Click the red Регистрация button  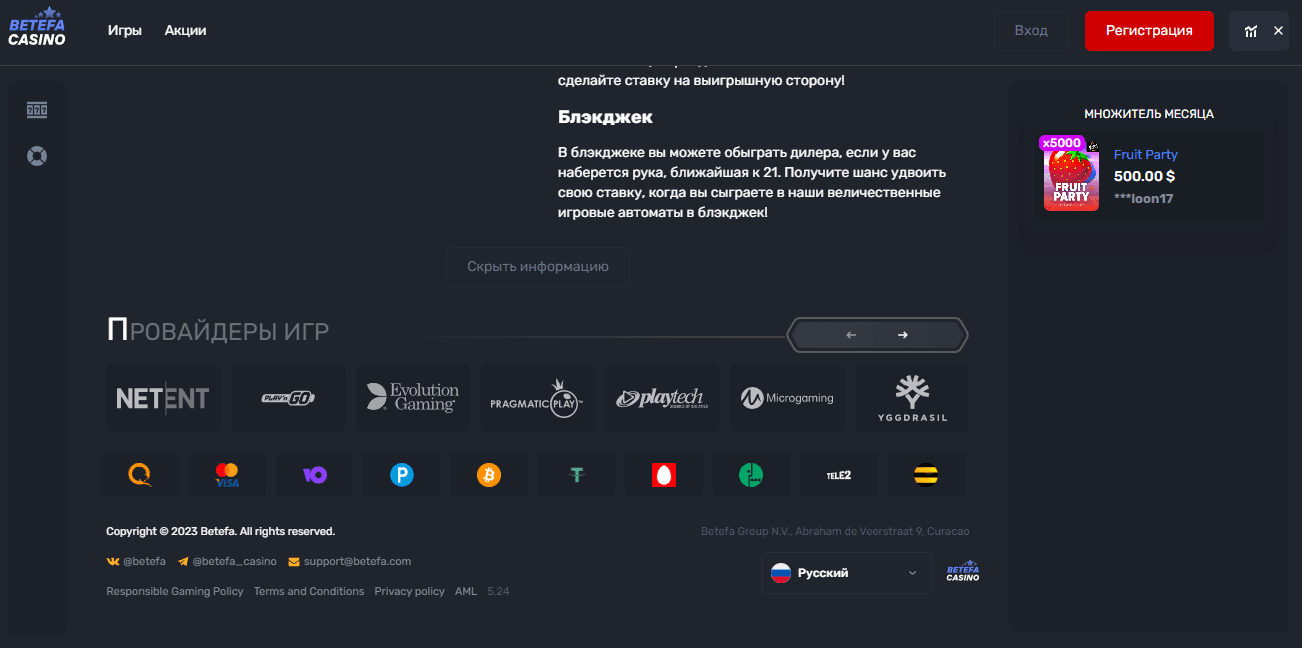[x=1149, y=31]
